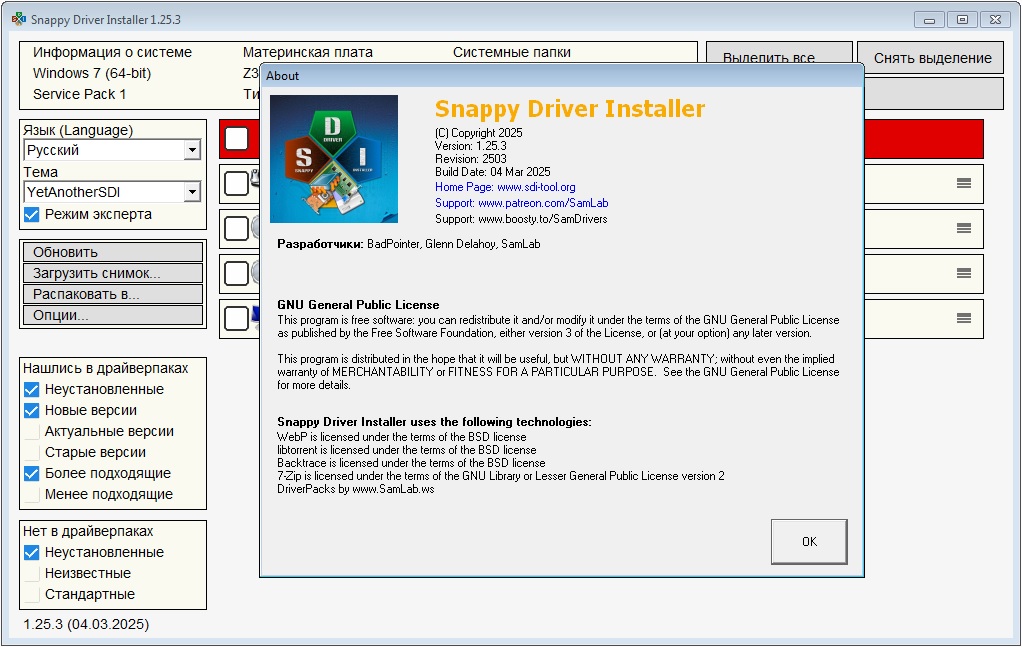Open the first driver row hamburger menu

tap(964, 183)
